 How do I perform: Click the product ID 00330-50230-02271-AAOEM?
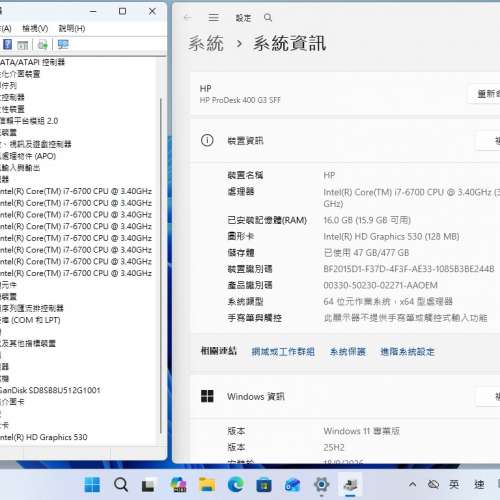tap(380, 285)
